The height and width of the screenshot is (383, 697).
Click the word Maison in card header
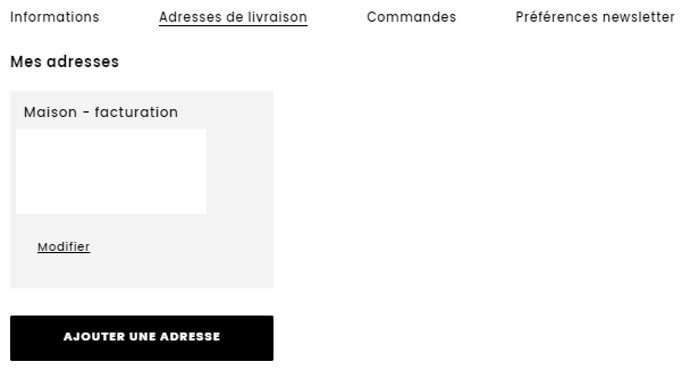point(50,112)
